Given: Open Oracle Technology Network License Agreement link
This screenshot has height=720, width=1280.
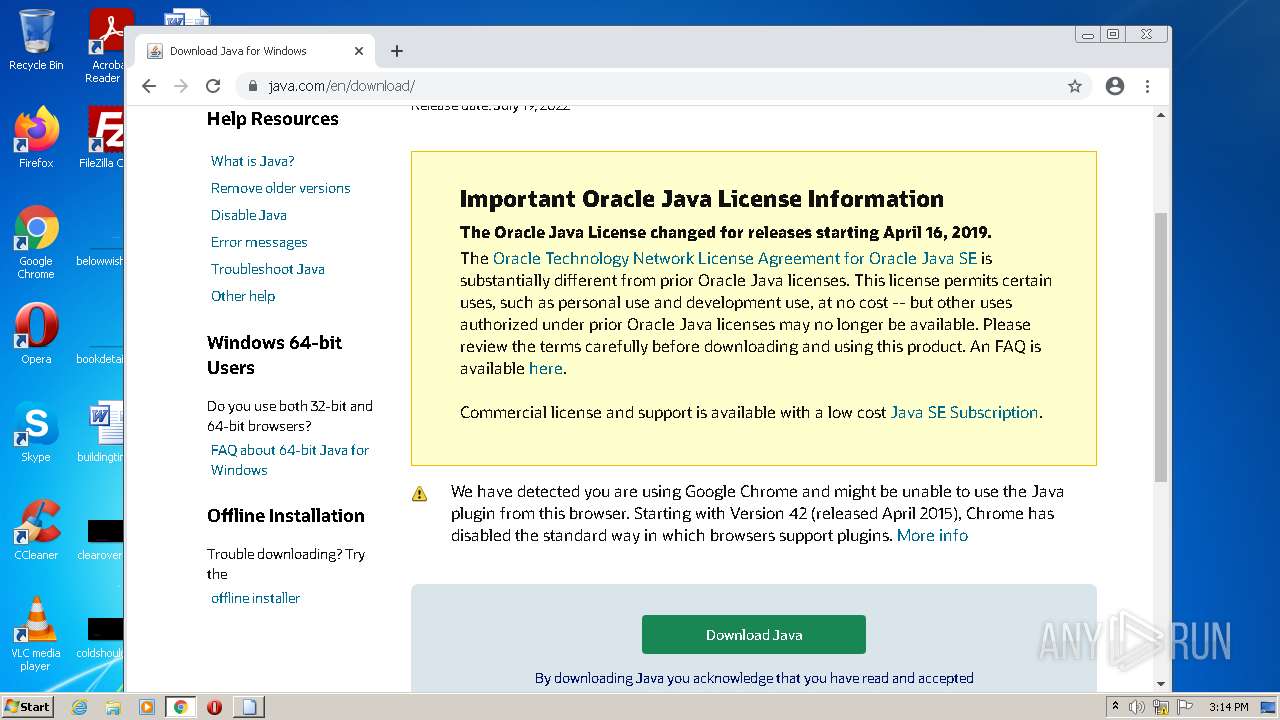Looking at the screenshot, I should 735,258.
